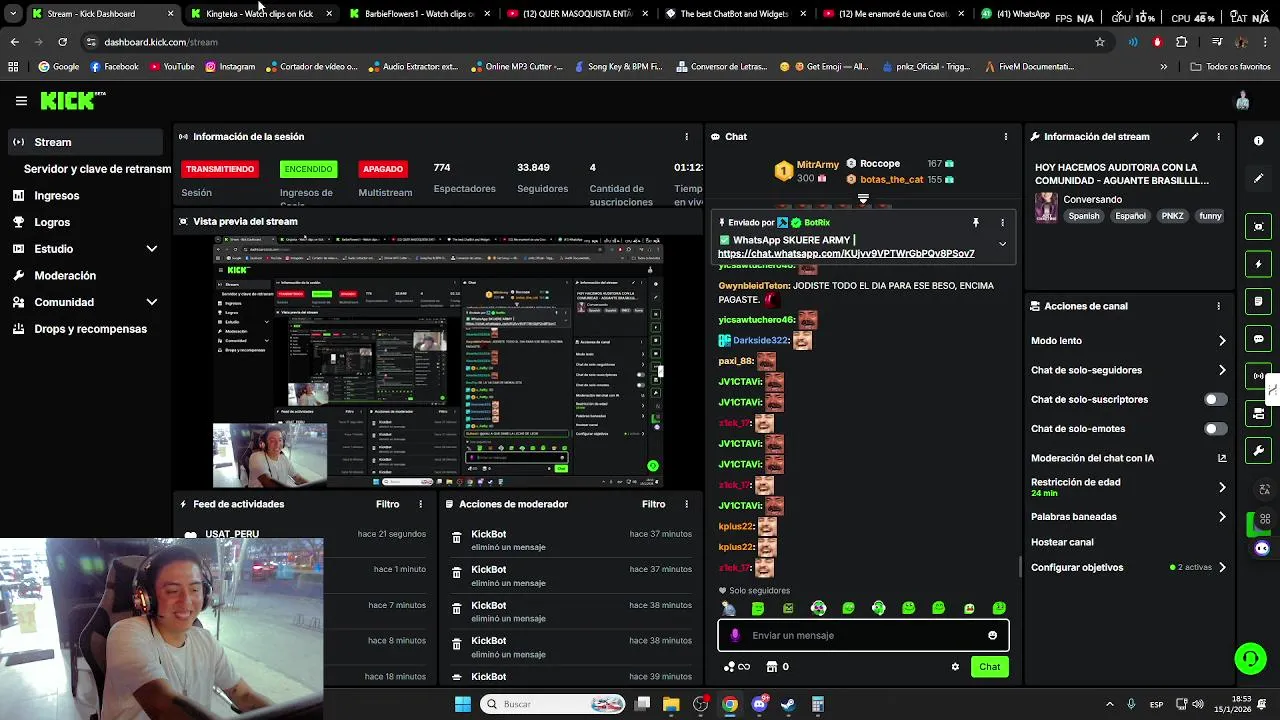Click the chat bubble icon in the right sidebar
Screen dimensions: 1280x720
click(x=1259, y=339)
